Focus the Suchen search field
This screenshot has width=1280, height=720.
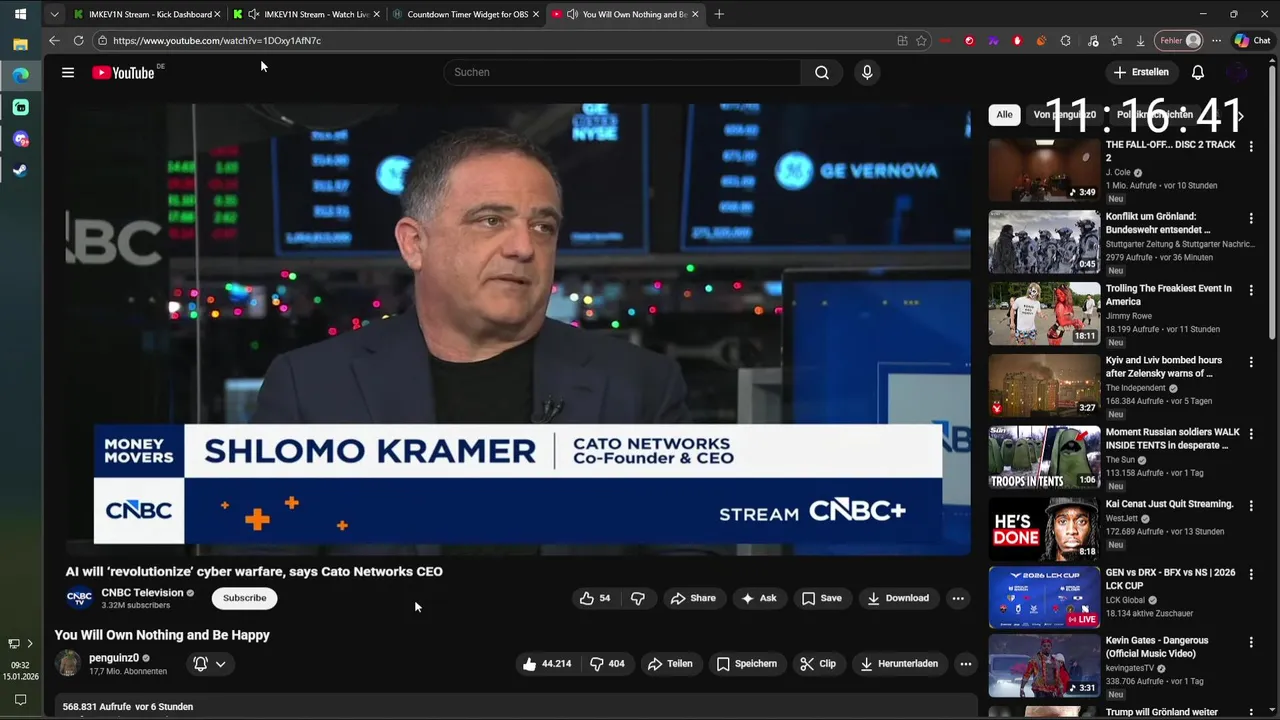pyautogui.click(x=622, y=72)
